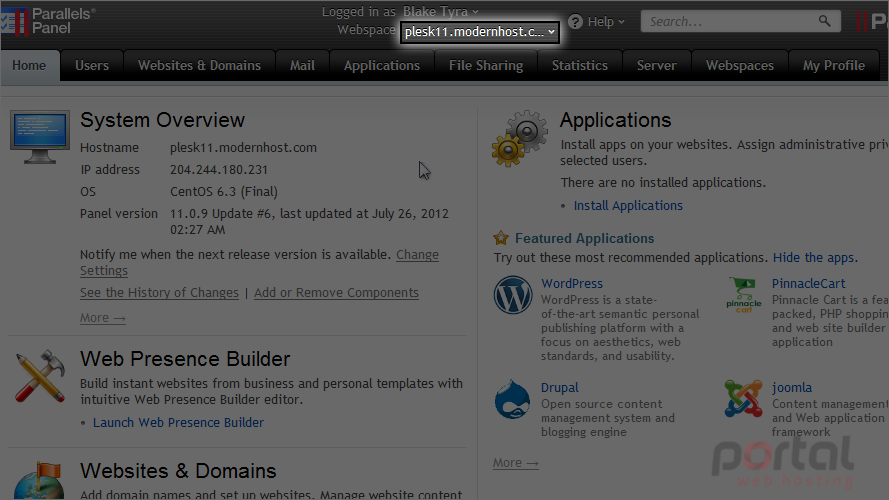Open the Blake Tyra user menu

tap(441, 11)
